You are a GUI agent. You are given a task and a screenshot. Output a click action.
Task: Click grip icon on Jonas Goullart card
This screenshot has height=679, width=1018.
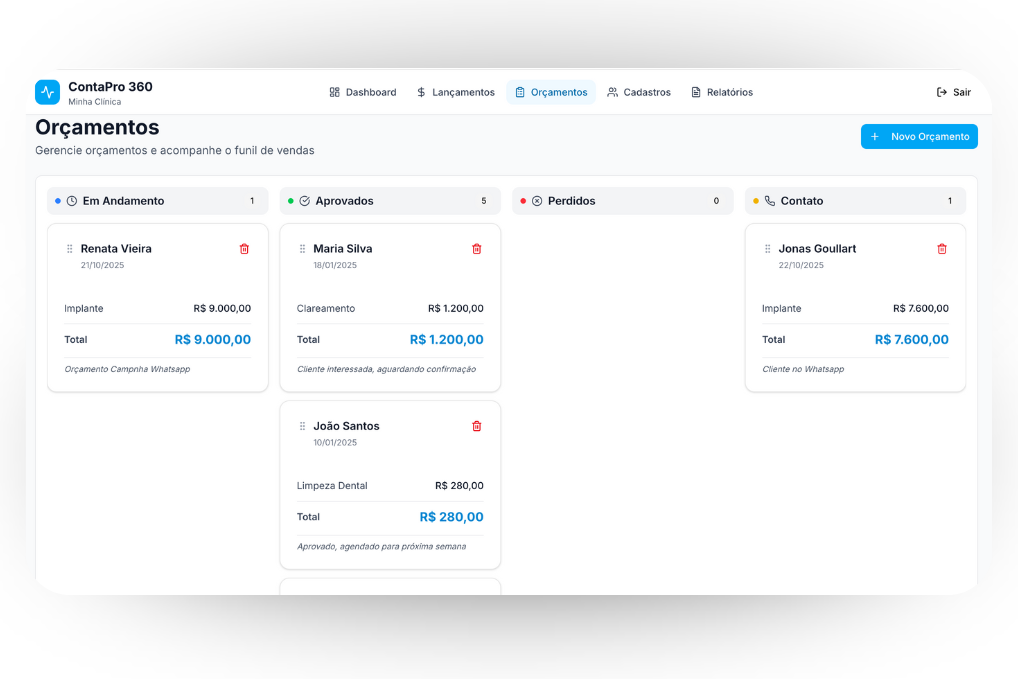click(767, 249)
